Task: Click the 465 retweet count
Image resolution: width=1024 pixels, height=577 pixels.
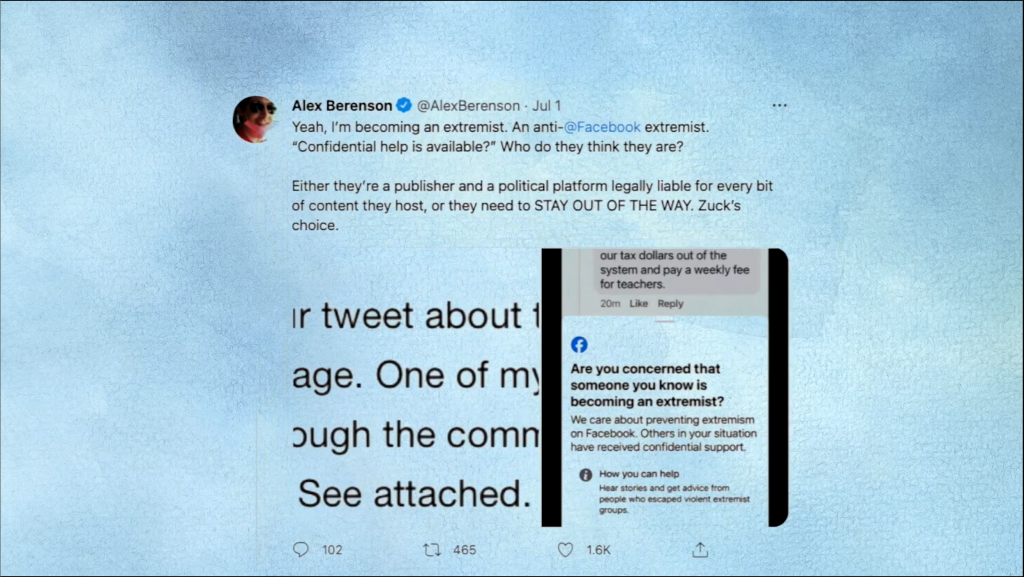Action: pos(464,550)
